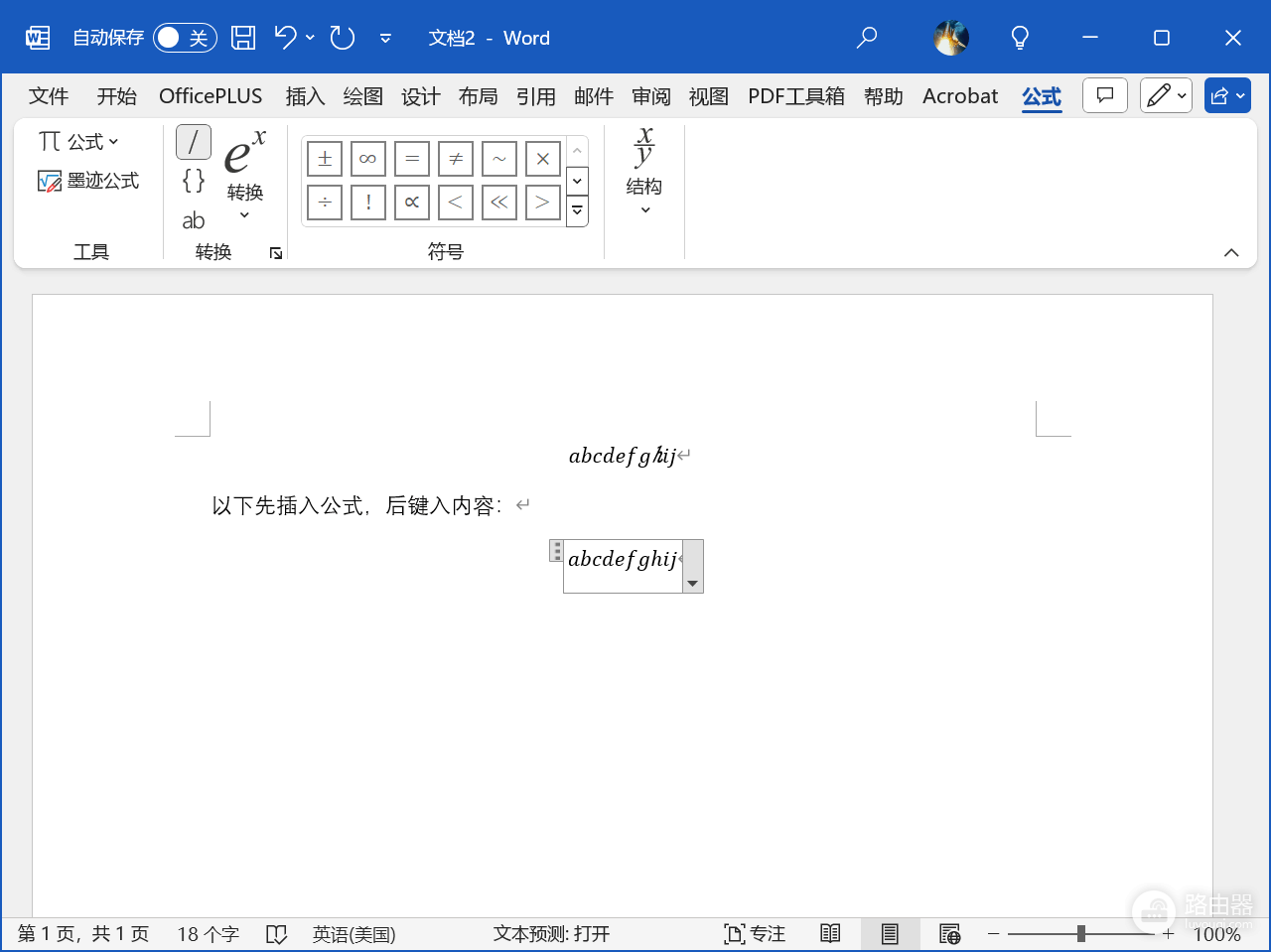Image resolution: width=1271 pixels, height=952 pixels.
Task: Undo the last action
Action: point(285,38)
